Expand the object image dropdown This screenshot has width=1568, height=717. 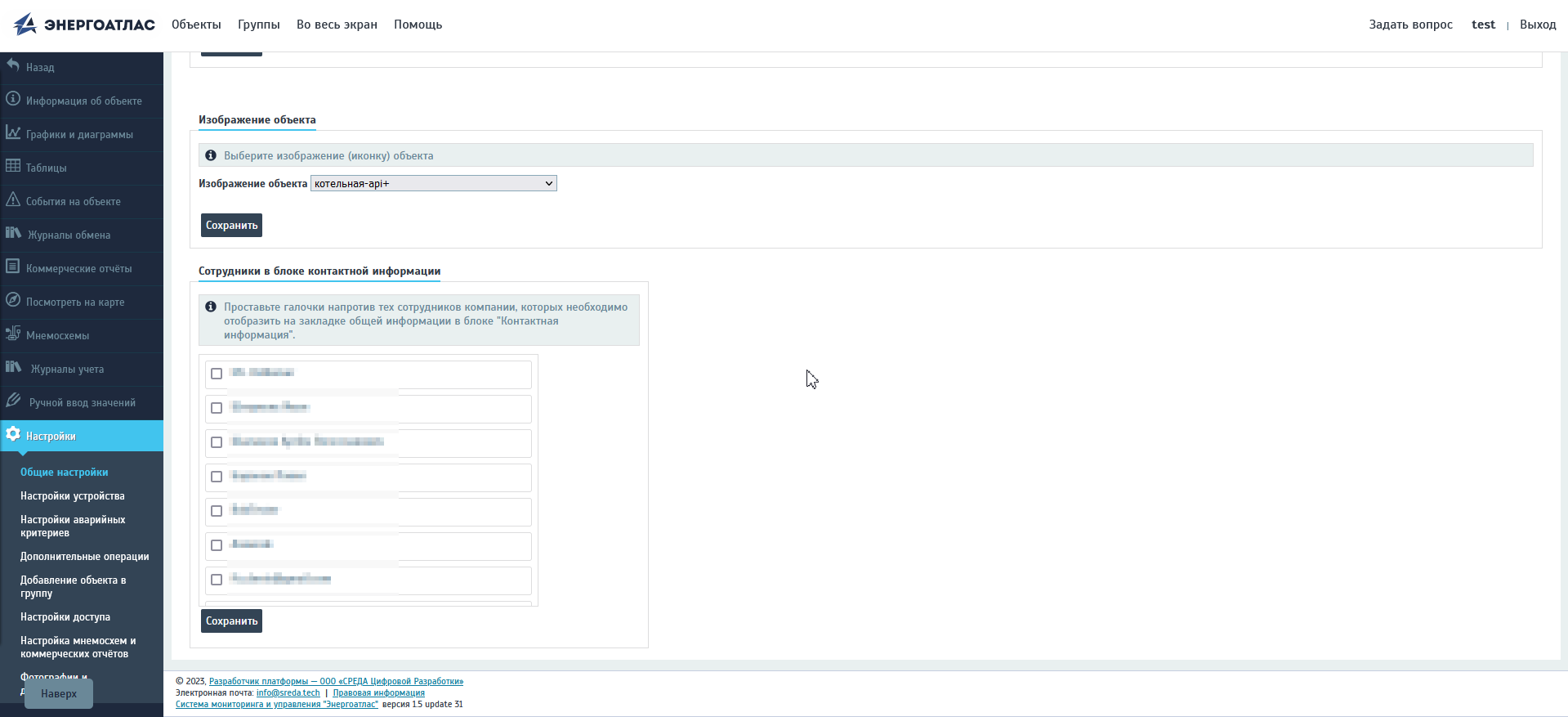433,184
